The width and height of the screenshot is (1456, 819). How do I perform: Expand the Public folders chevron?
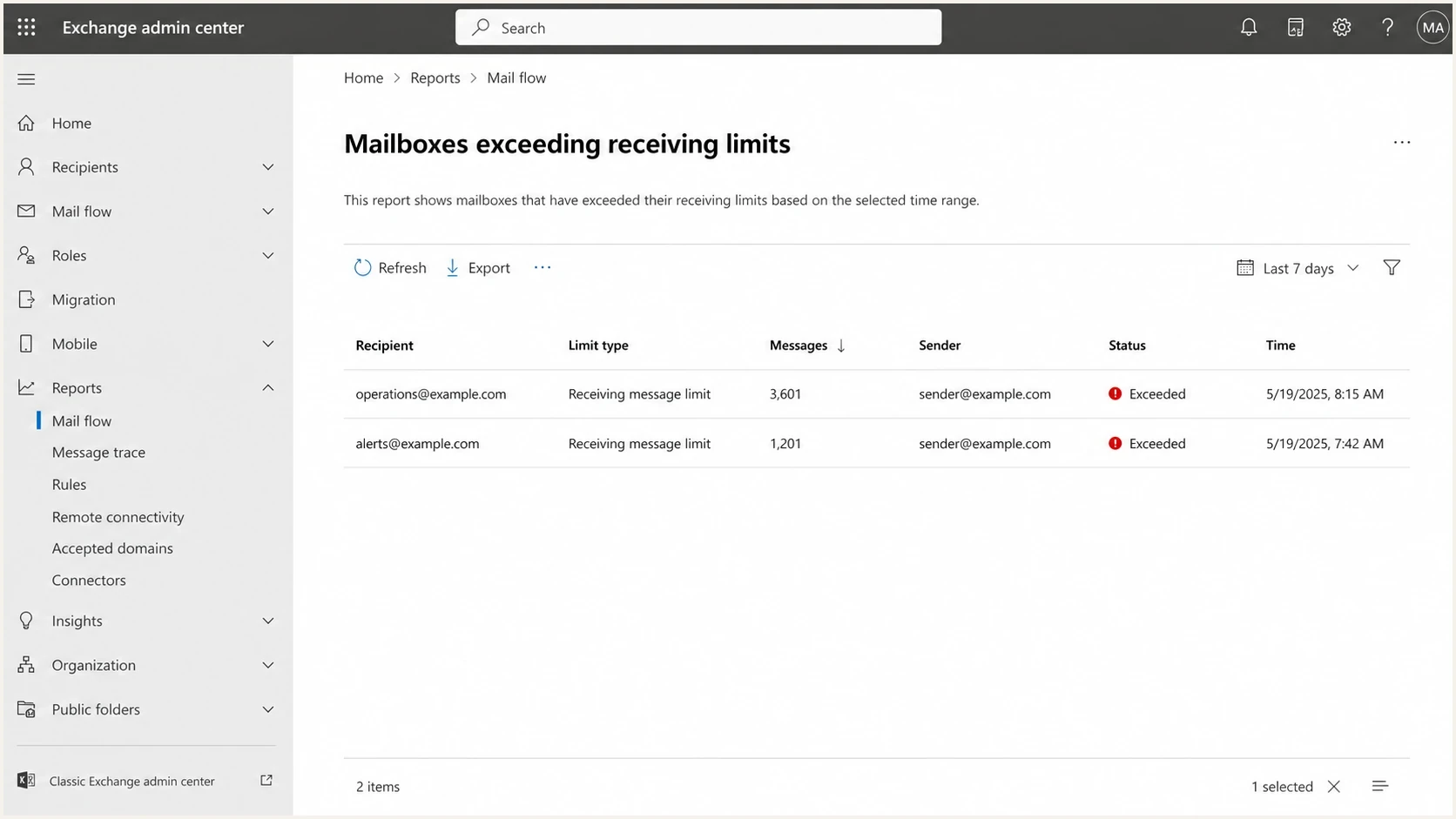pos(268,709)
